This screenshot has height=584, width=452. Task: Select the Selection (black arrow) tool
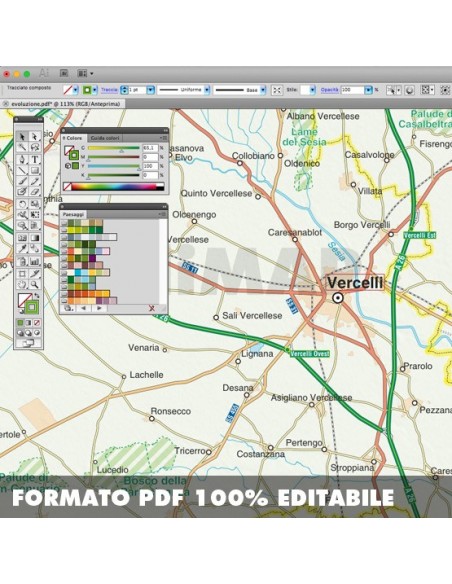coord(22,136)
